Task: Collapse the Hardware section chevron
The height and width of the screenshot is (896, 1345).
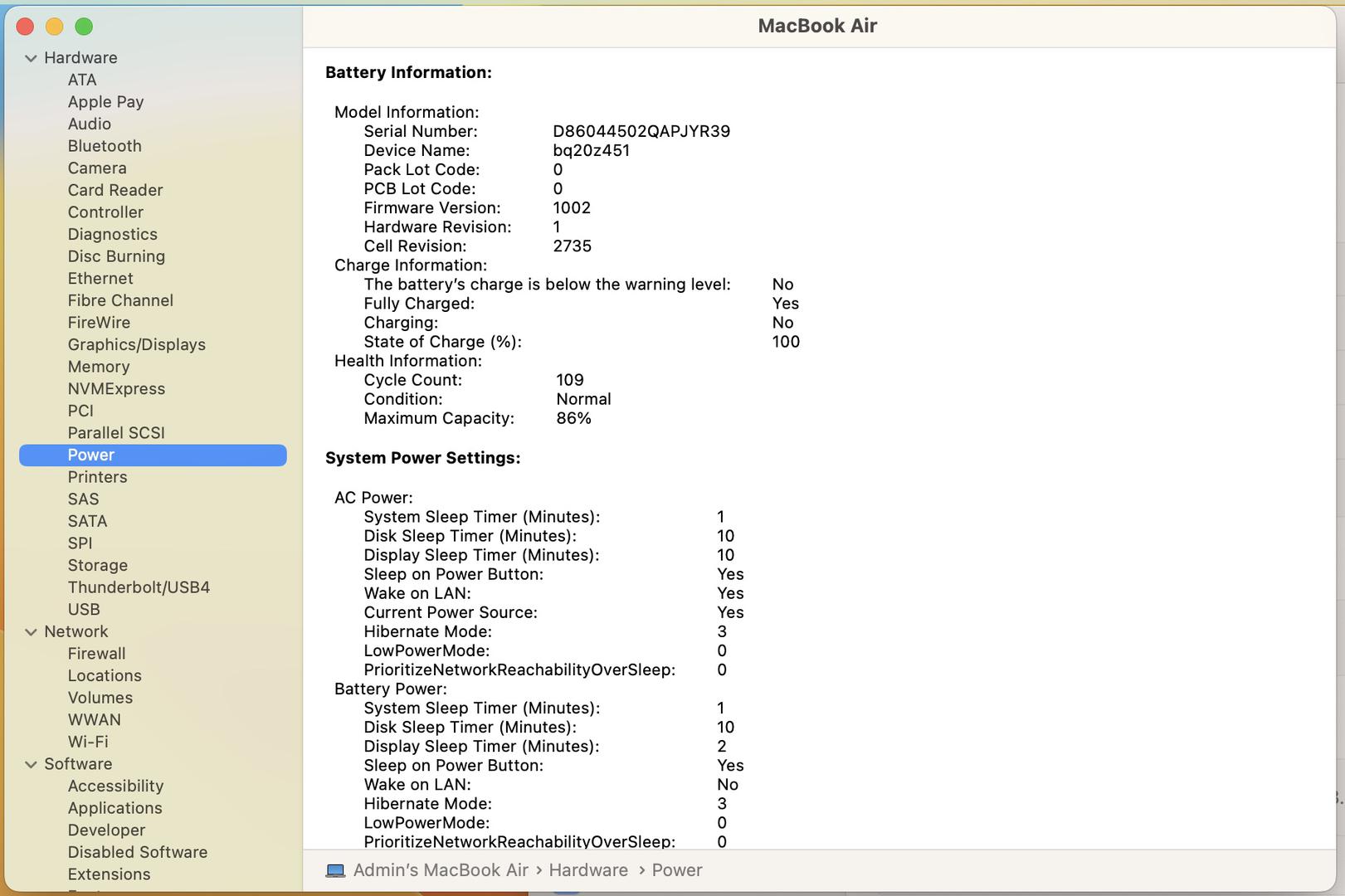Action: pos(31,58)
